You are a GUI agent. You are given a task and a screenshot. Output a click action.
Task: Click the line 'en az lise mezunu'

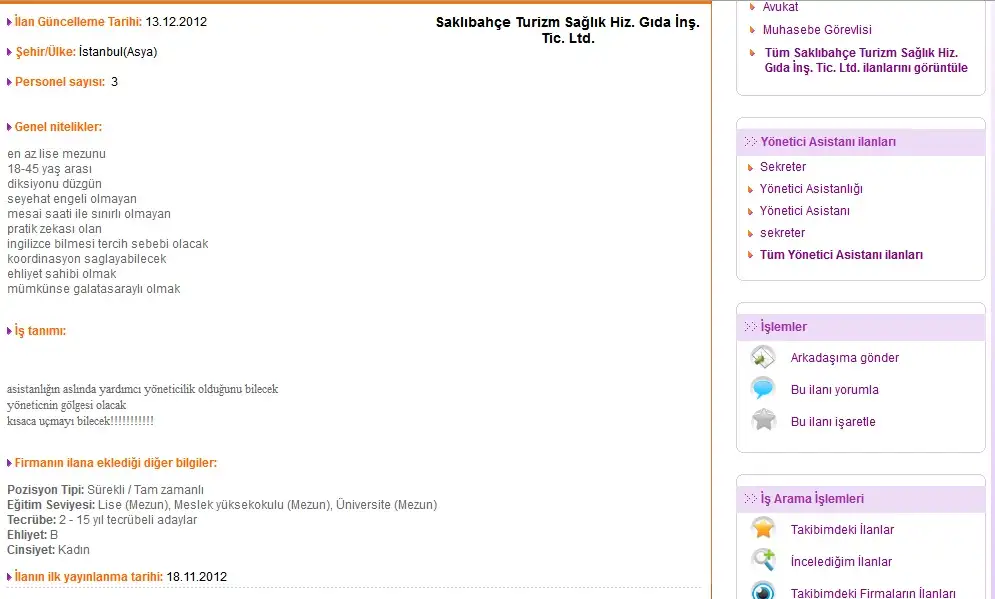pyautogui.click(x=56, y=154)
